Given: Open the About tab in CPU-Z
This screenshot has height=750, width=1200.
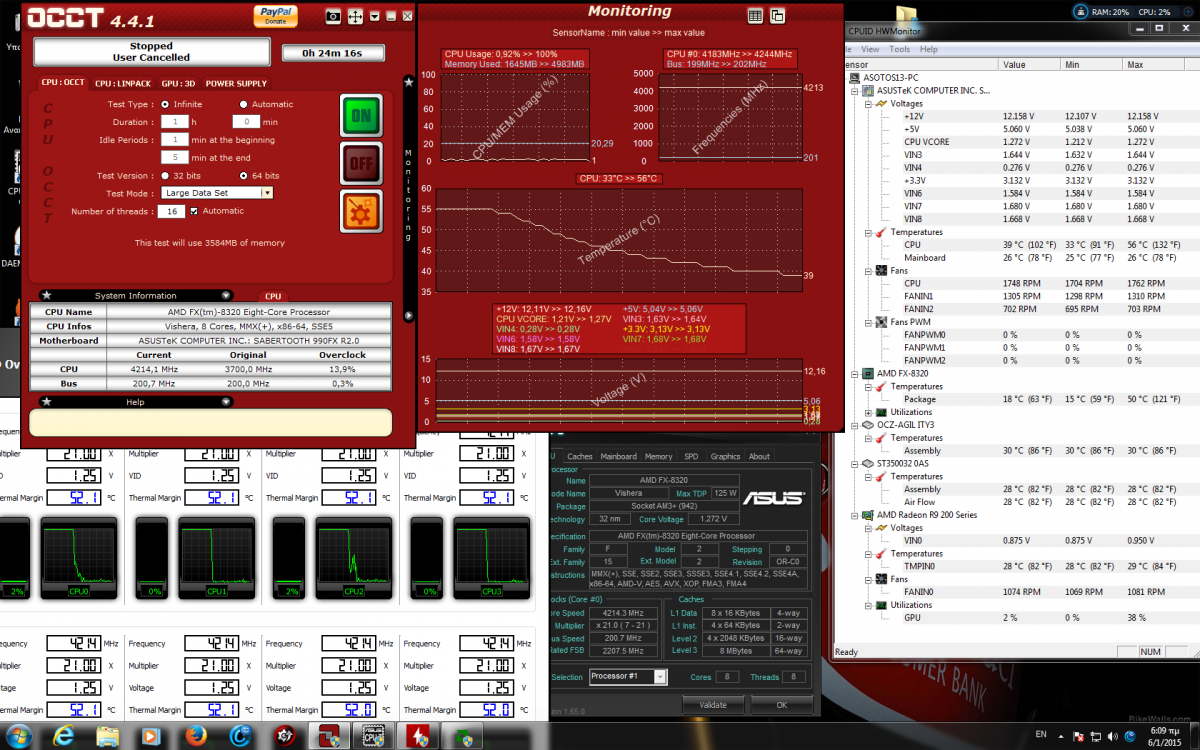Looking at the screenshot, I should pos(760,456).
